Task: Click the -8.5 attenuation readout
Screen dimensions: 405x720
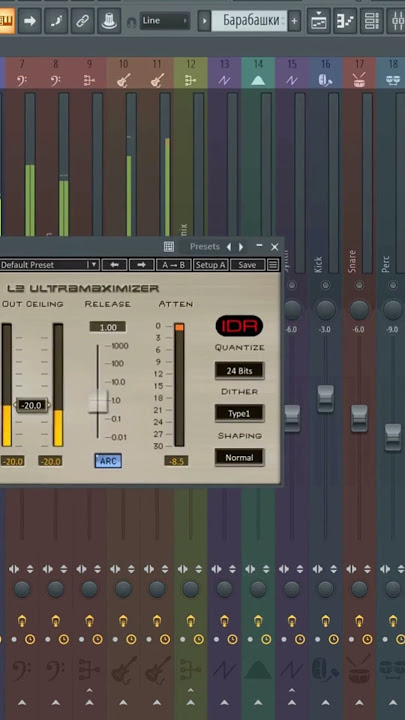Action: click(176, 461)
